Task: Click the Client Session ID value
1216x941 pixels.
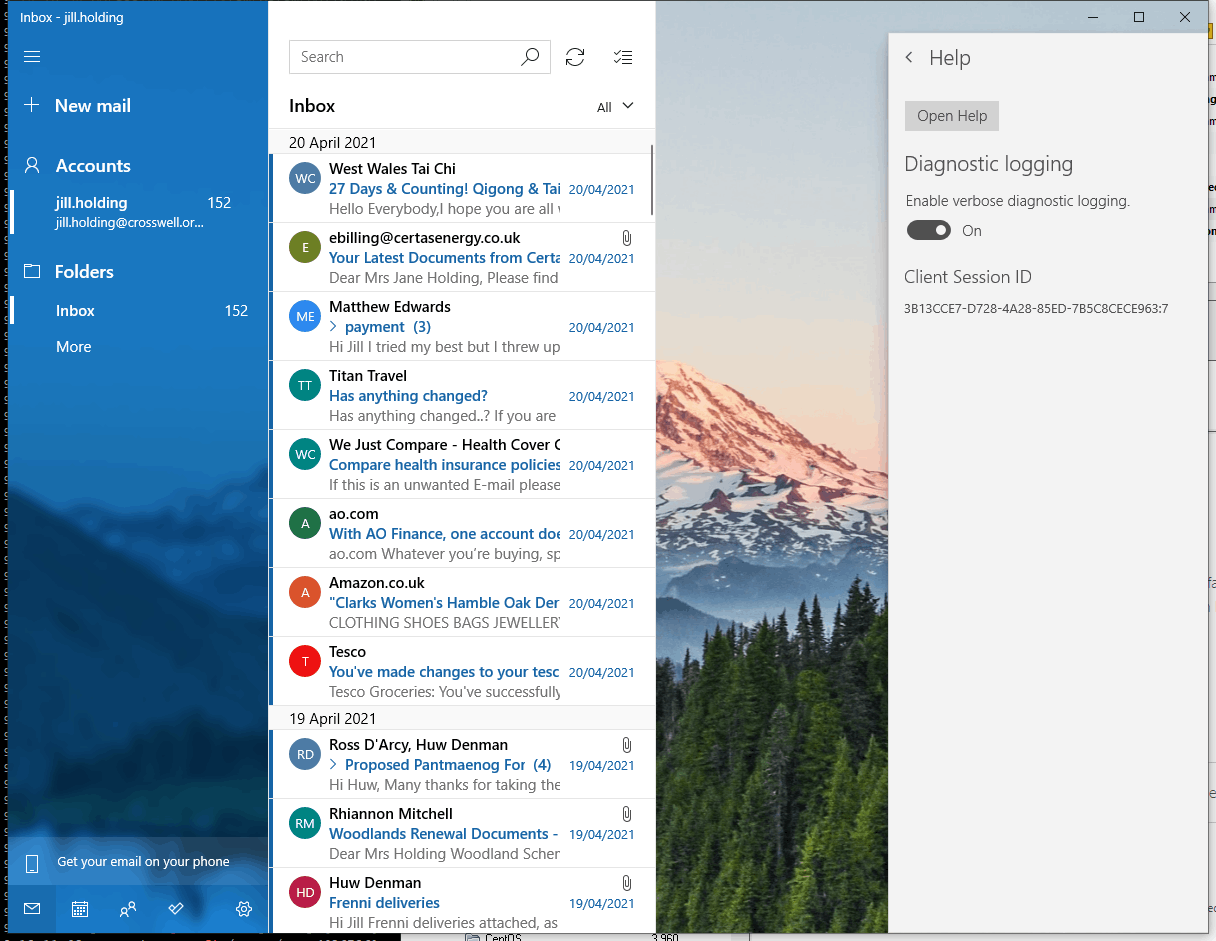Action: point(1036,308)
